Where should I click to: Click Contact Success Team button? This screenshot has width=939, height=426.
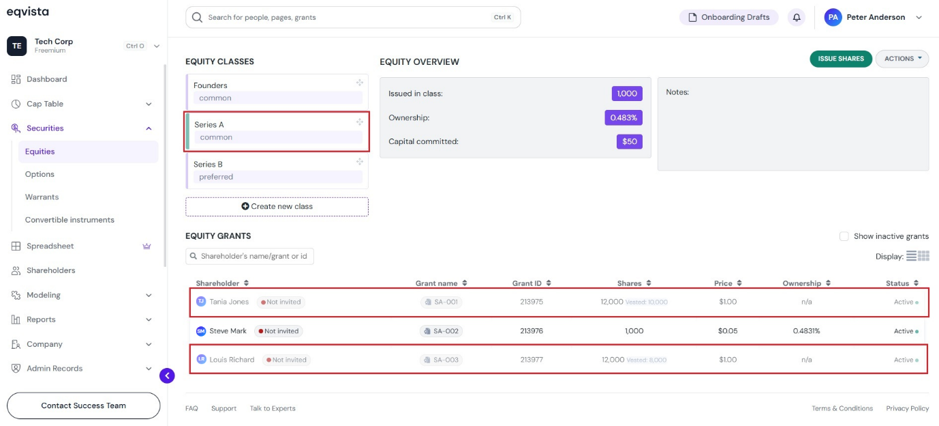(83, 406)
